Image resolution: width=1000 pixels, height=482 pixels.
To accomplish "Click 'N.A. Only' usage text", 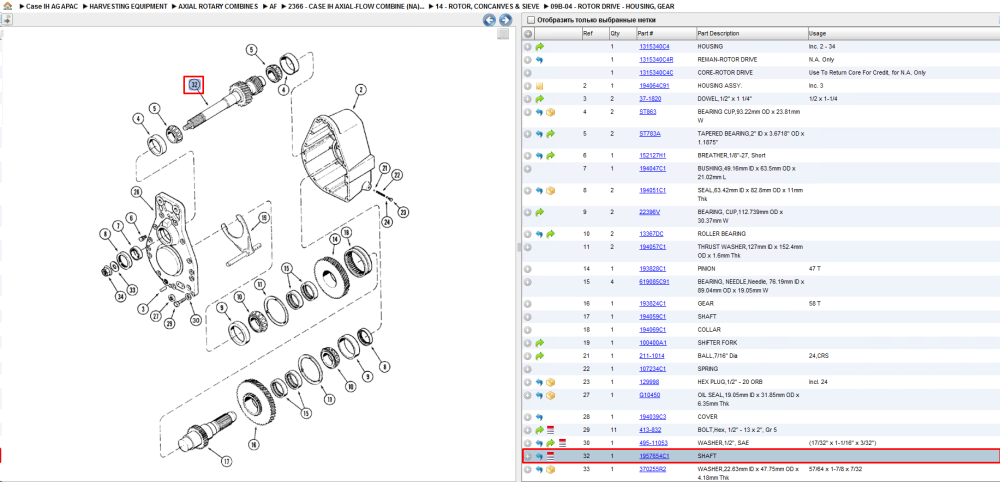I will coord(821,59).
